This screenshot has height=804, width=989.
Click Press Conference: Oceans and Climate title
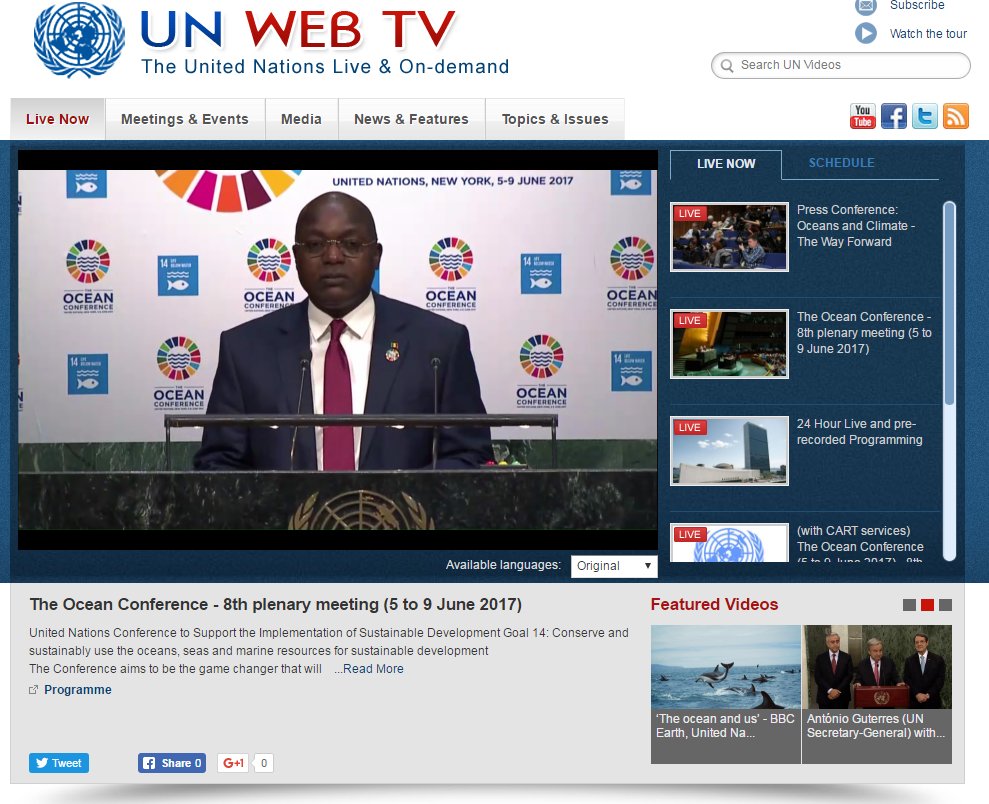(x=855, y=226)
